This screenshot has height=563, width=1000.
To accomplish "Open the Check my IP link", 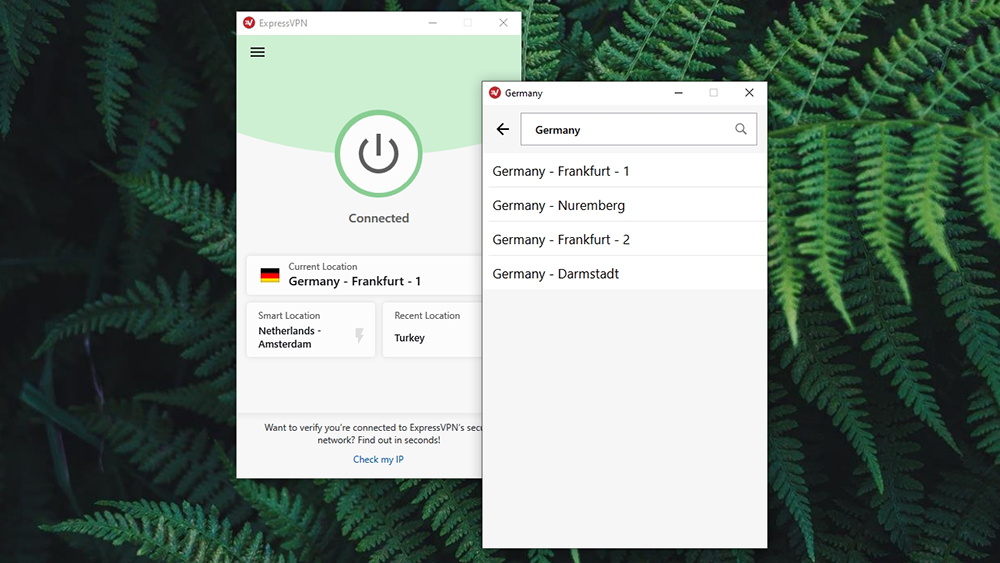I will pos(378,459).
